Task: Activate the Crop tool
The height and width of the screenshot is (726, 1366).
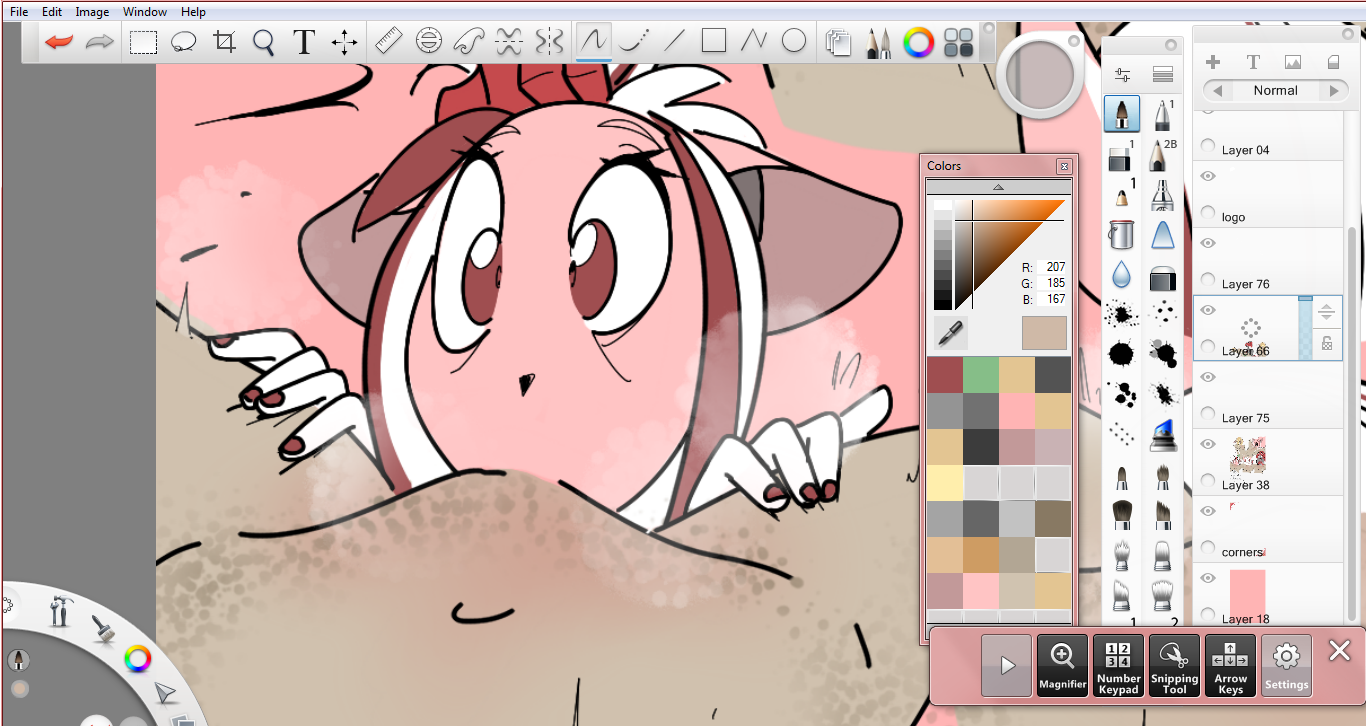Action: [x=224, y=42]
